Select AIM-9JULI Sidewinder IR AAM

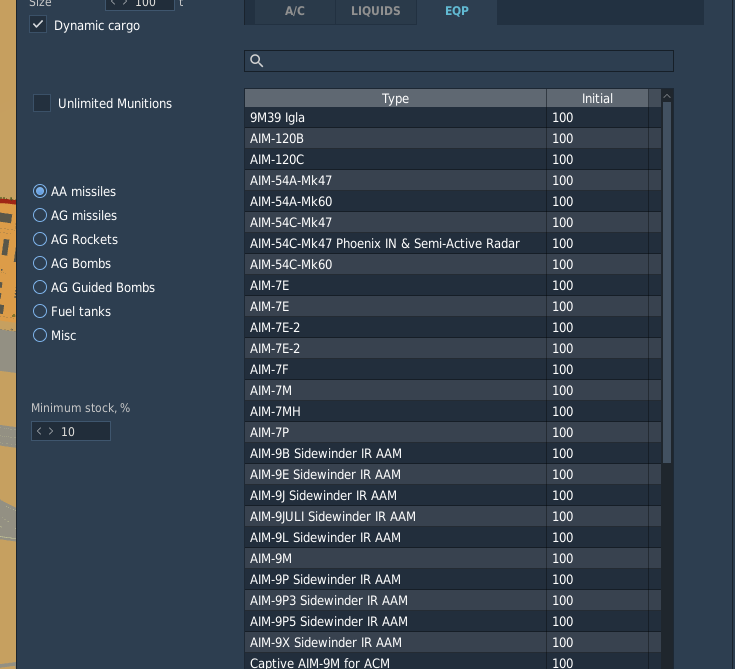(x=453, y=517)
